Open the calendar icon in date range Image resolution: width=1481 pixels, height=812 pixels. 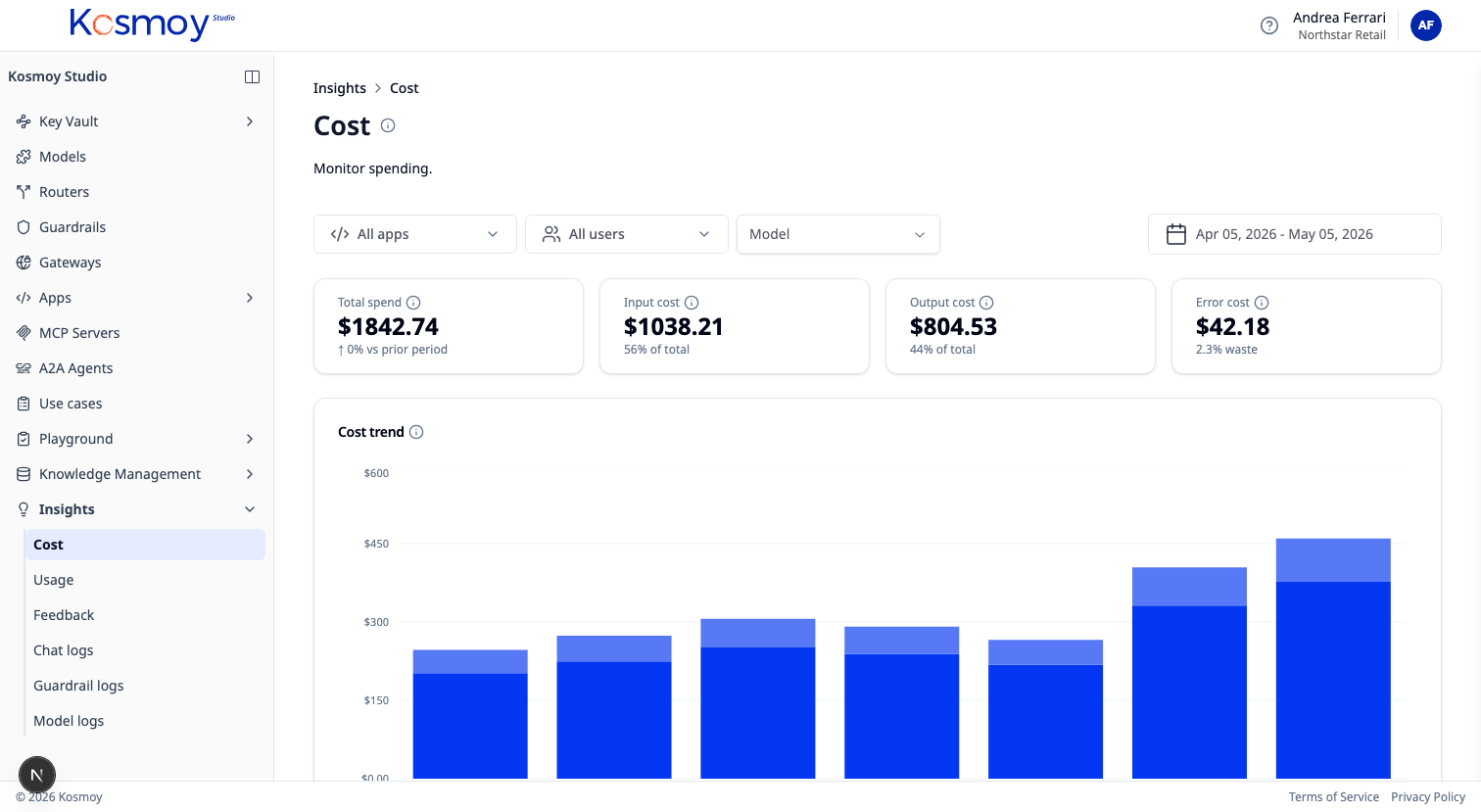pyautogui.click(x=1176, y=234)
